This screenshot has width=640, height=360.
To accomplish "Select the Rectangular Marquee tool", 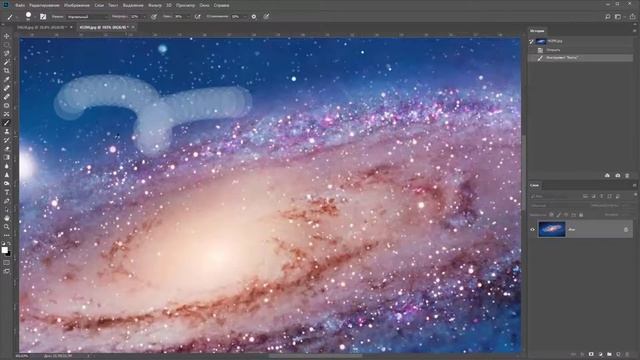I will (7, 44).
